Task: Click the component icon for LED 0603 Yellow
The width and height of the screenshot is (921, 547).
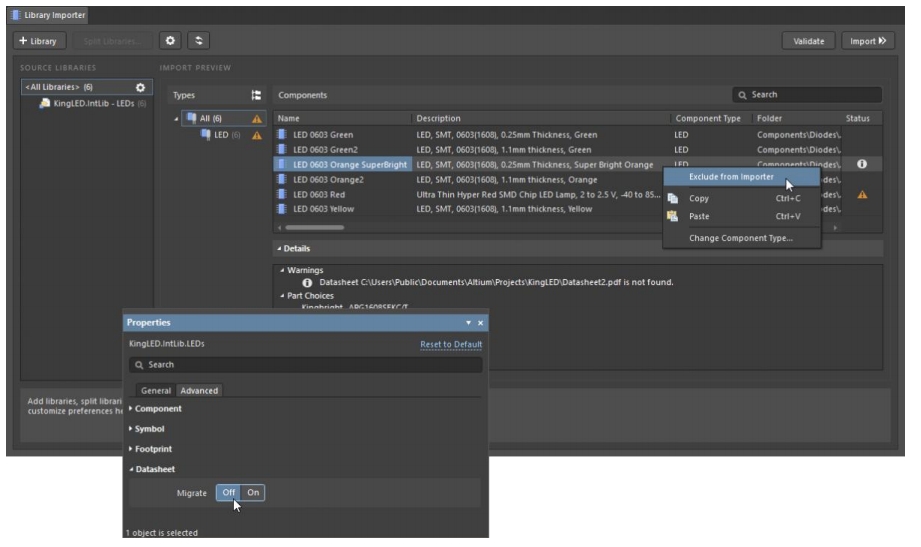Action: pos(282,209)
